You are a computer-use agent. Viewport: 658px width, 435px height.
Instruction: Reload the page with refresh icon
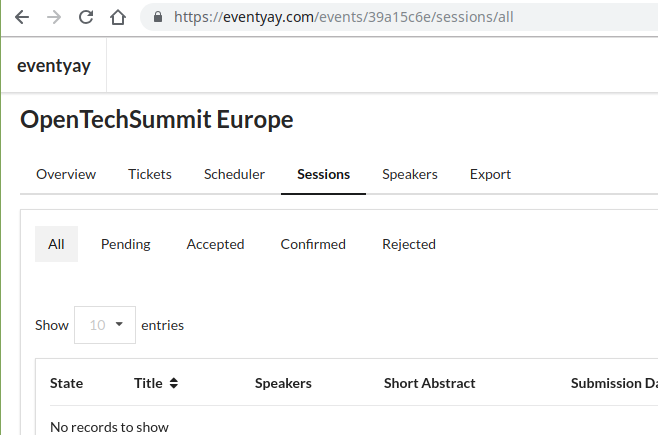(x=86, y=17)
